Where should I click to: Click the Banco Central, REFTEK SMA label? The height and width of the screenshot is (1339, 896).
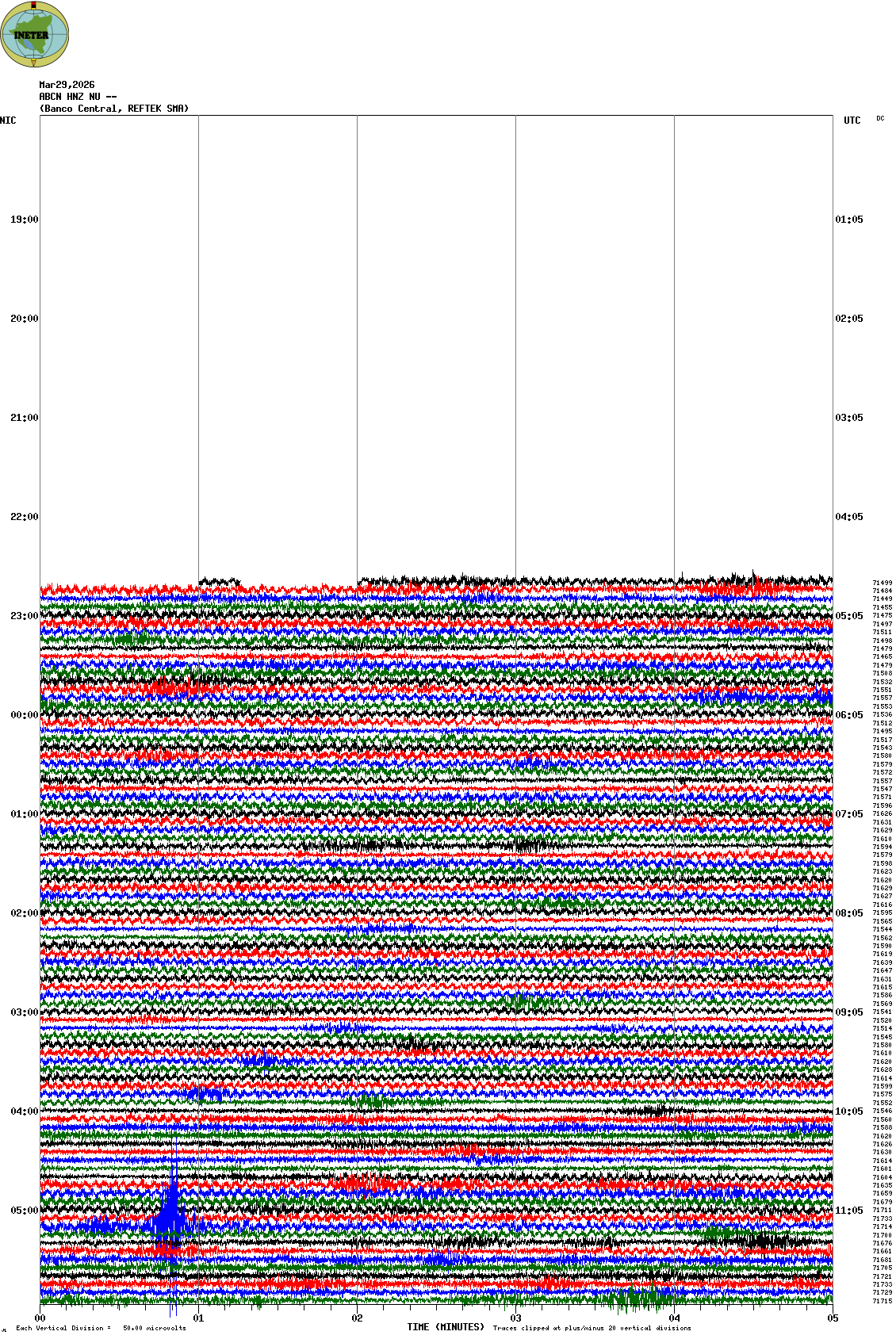coord(114,109)
